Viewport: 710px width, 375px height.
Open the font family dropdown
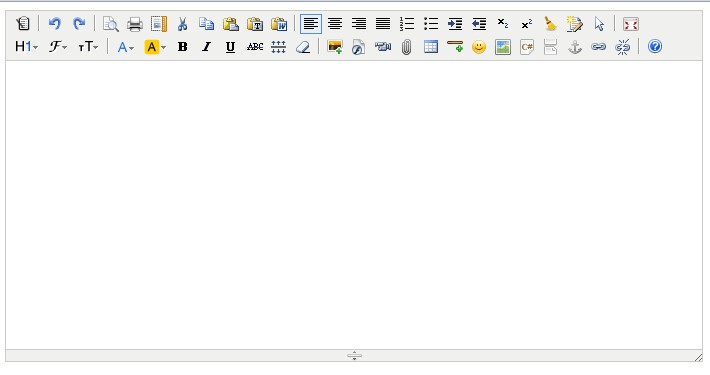(58, 47)
